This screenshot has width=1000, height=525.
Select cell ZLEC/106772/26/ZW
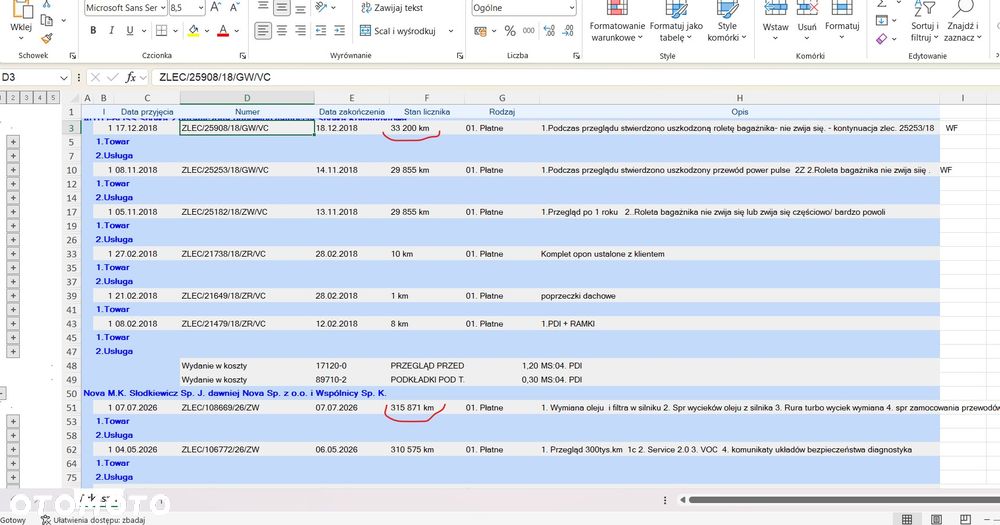pos(247,450)
